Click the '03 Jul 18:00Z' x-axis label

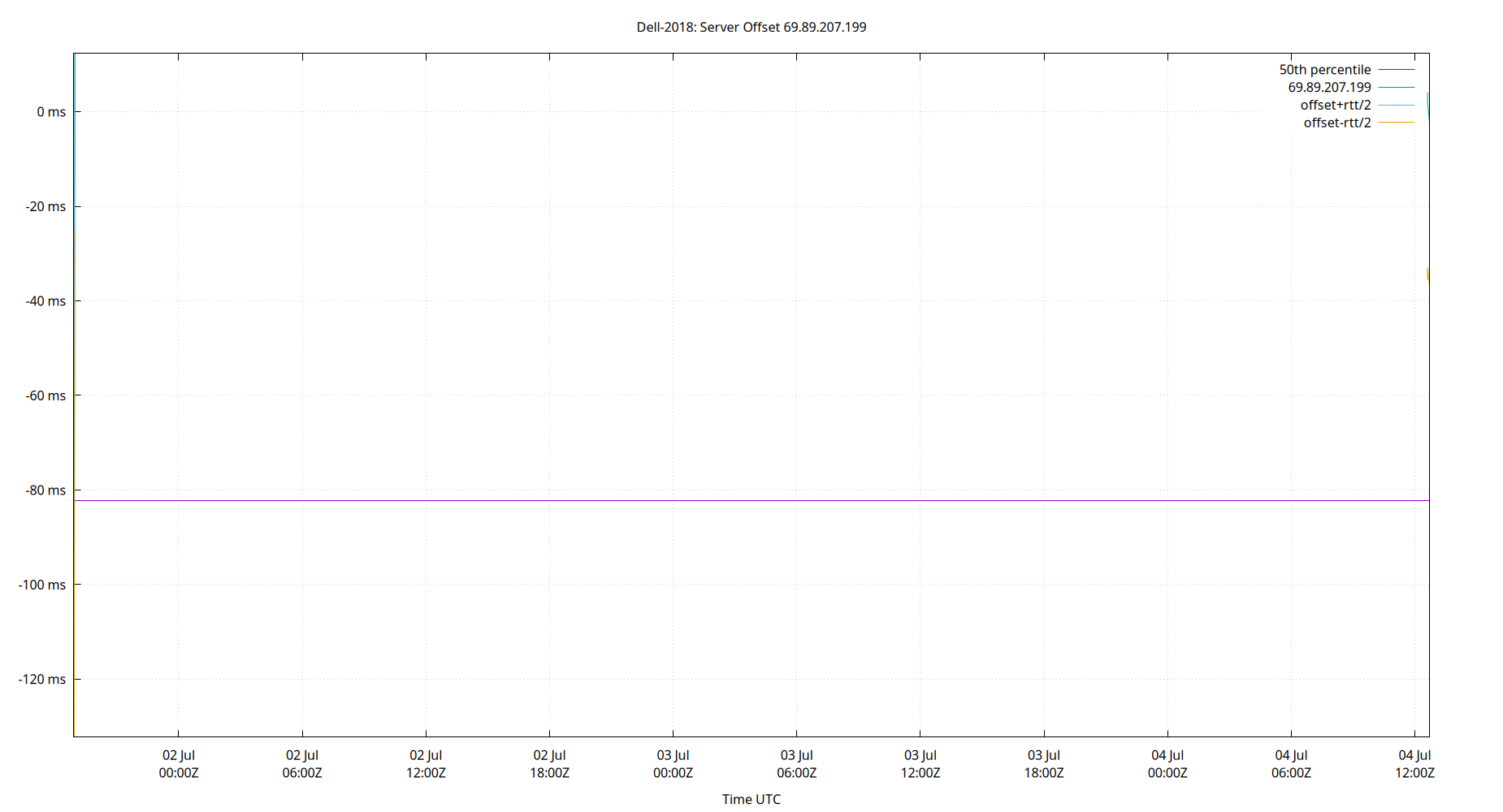[x=1044, y=764]
